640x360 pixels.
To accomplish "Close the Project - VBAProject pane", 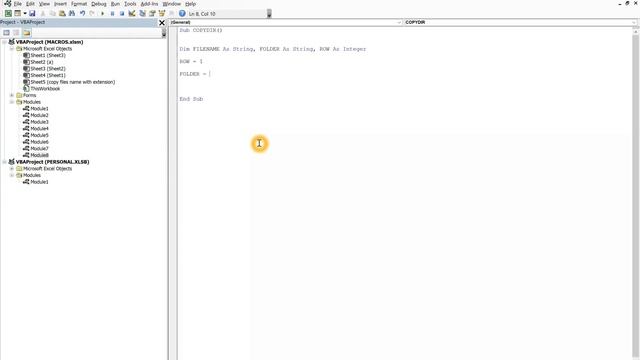I will point(162,23).
